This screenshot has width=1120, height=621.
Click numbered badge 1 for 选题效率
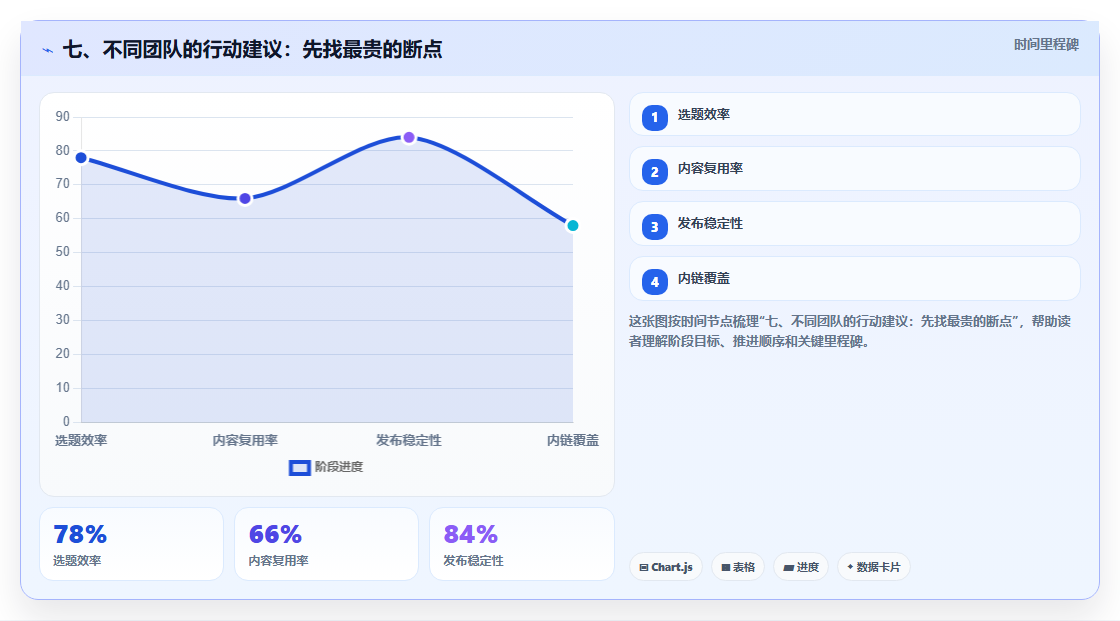[x=654, y=117]
